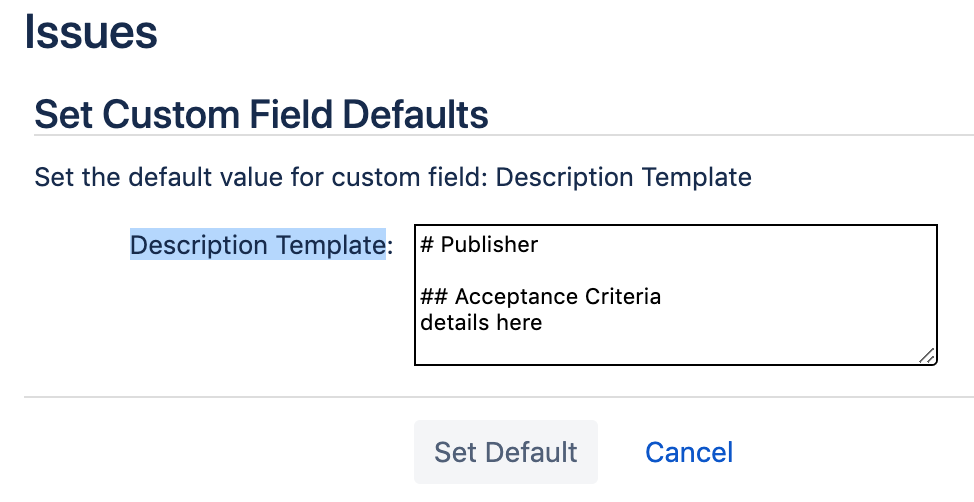
Task: Click the highlighted Description Template label
Action: click(258, 245)
